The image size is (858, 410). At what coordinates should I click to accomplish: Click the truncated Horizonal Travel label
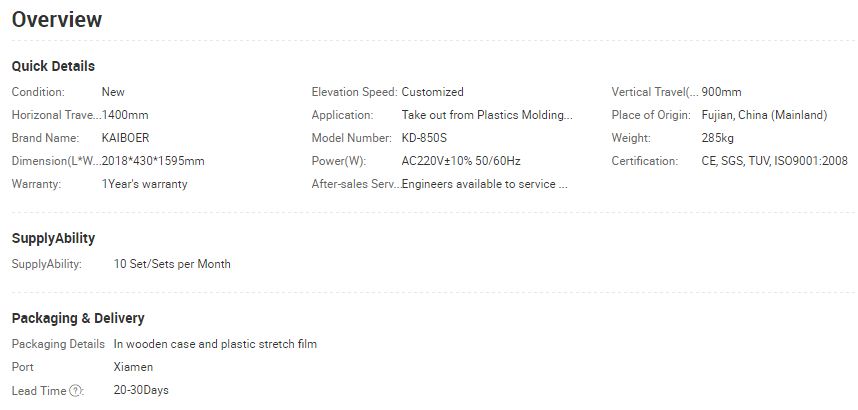(56, 115)
